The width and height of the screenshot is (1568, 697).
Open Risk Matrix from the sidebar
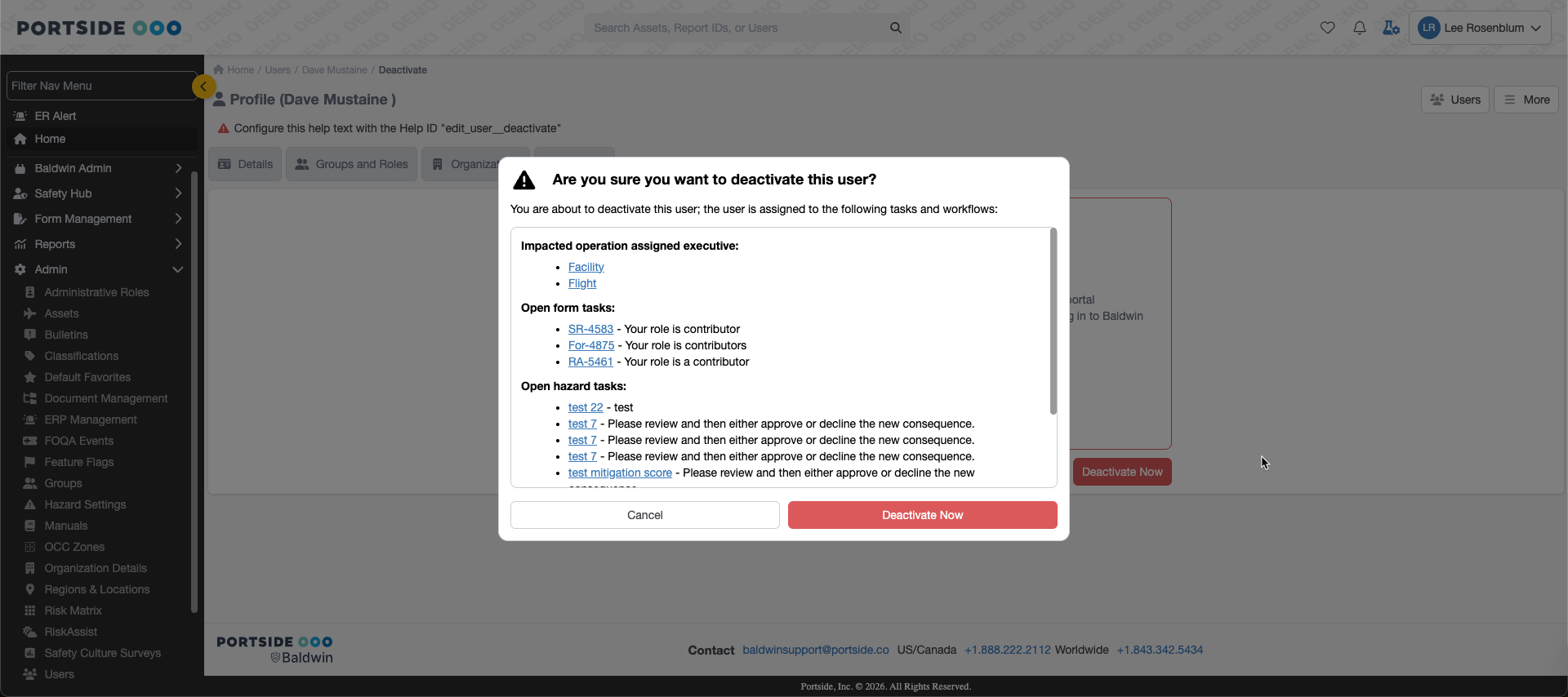point(73,610)
